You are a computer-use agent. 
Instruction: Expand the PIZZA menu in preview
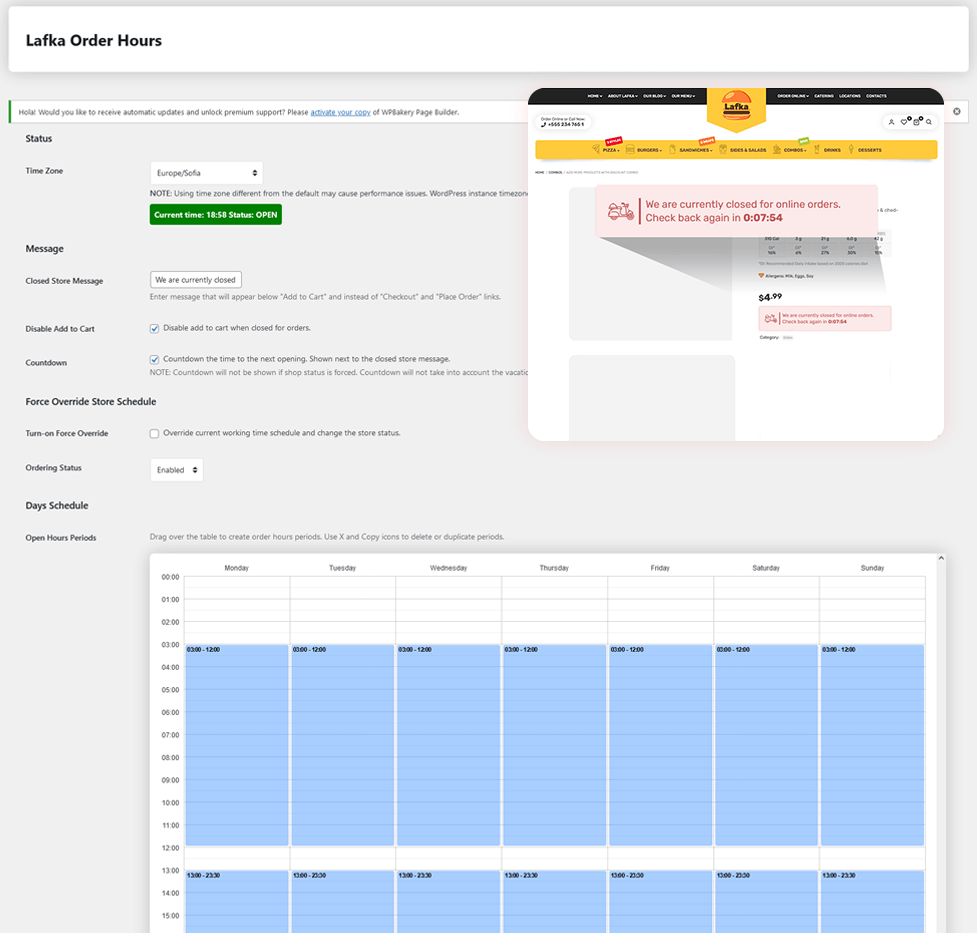point(611,150)
